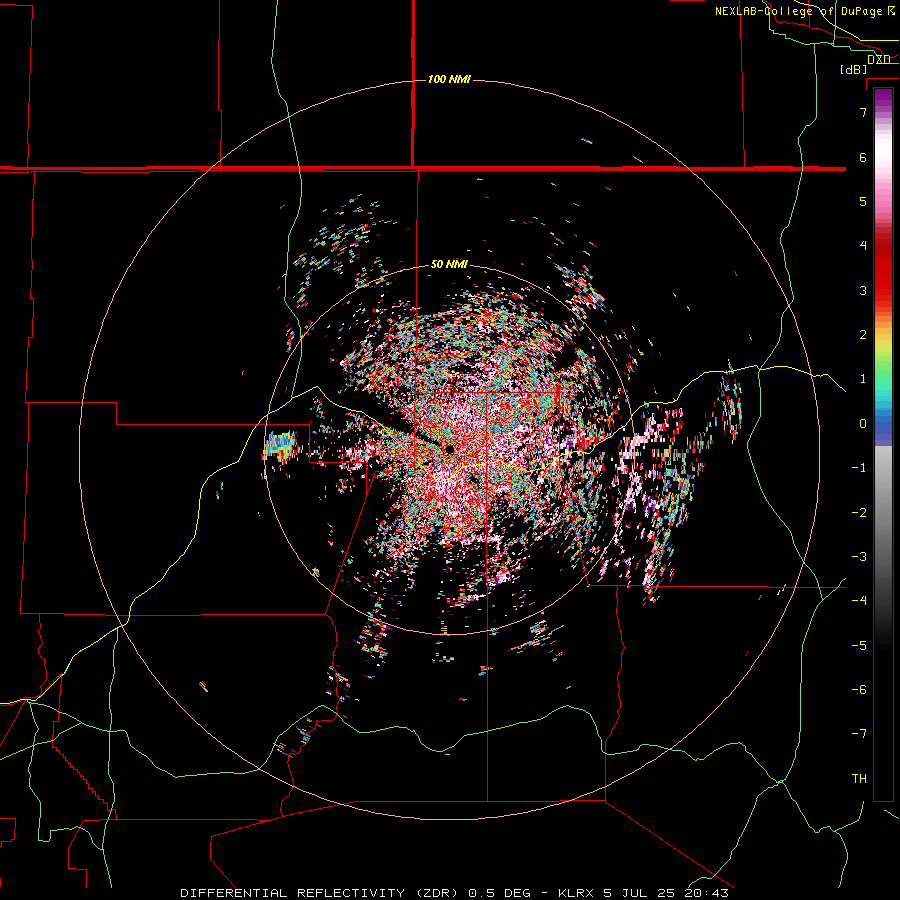Click the scale value 3
The width and height of the screenshot is (900, 900).
pos(863,290)
